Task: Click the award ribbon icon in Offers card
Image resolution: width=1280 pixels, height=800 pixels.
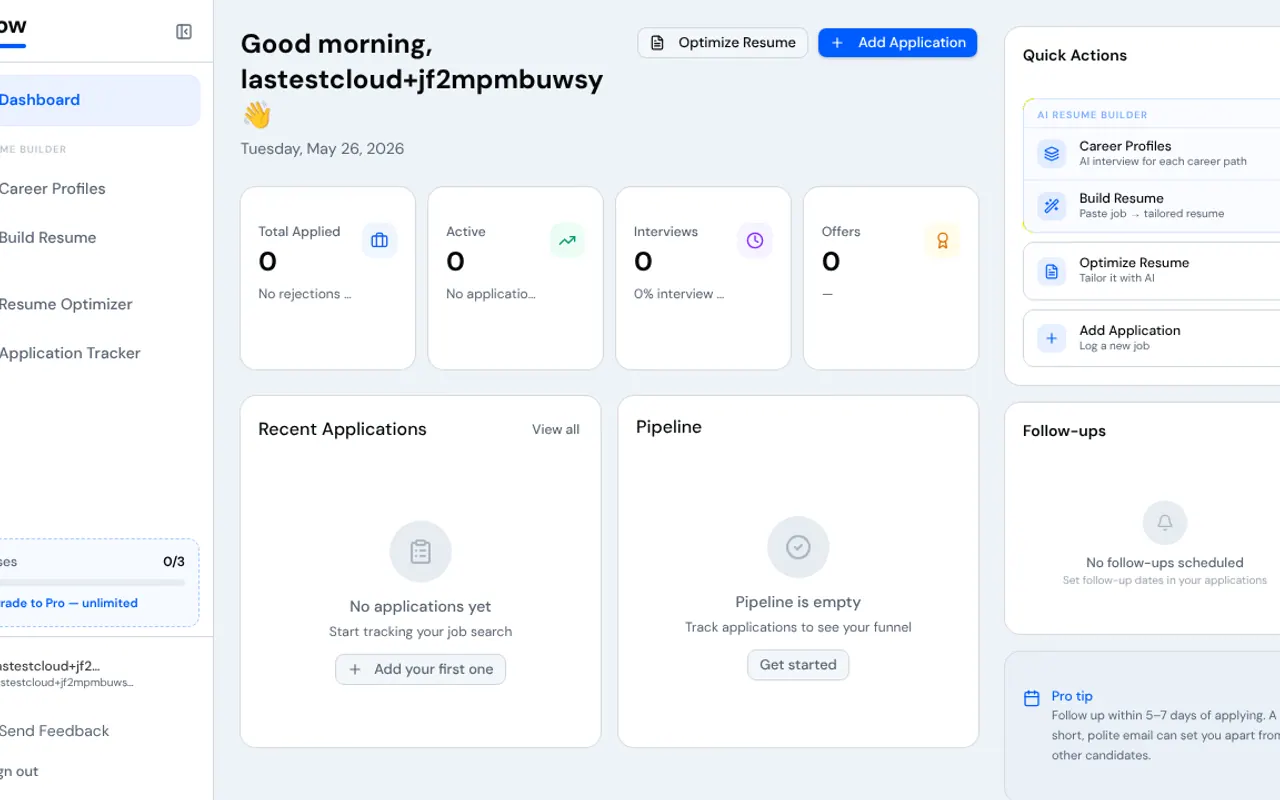Action: [x=942, y=240]
